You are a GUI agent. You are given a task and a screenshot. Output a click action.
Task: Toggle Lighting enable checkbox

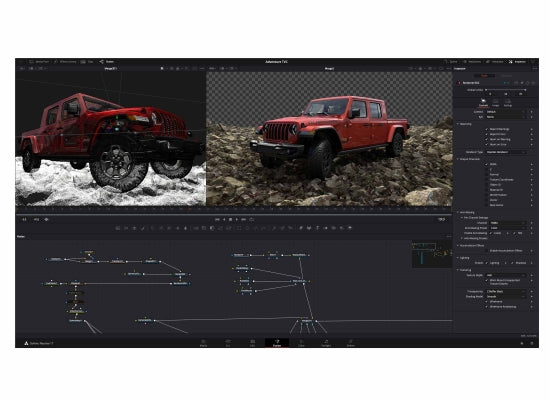[x=487, y=263]
